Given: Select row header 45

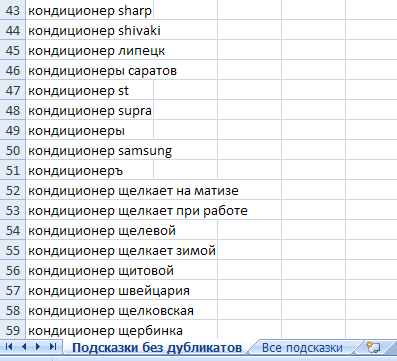Looking at the screenshot, I should tap(13, 51).
